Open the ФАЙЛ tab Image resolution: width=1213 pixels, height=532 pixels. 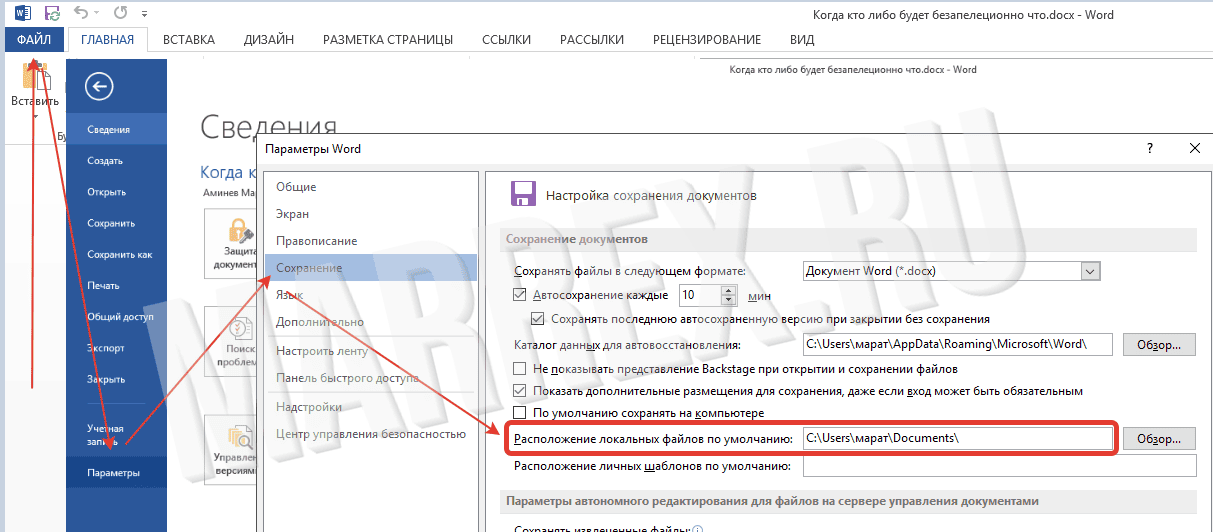[x=35, y=40]
